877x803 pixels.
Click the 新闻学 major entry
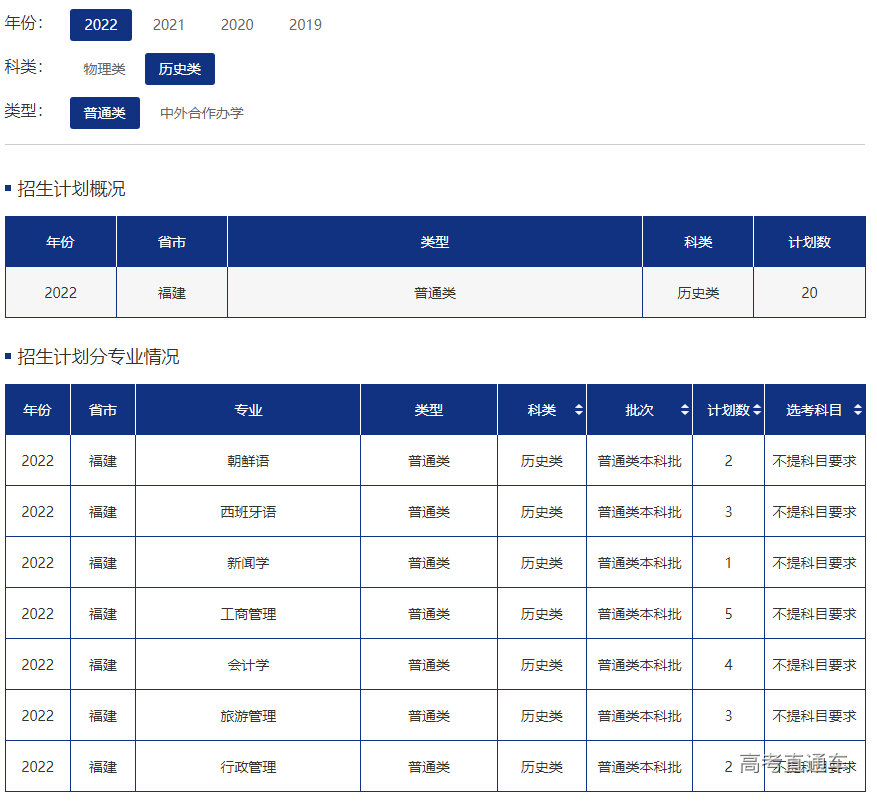[246, 562]
